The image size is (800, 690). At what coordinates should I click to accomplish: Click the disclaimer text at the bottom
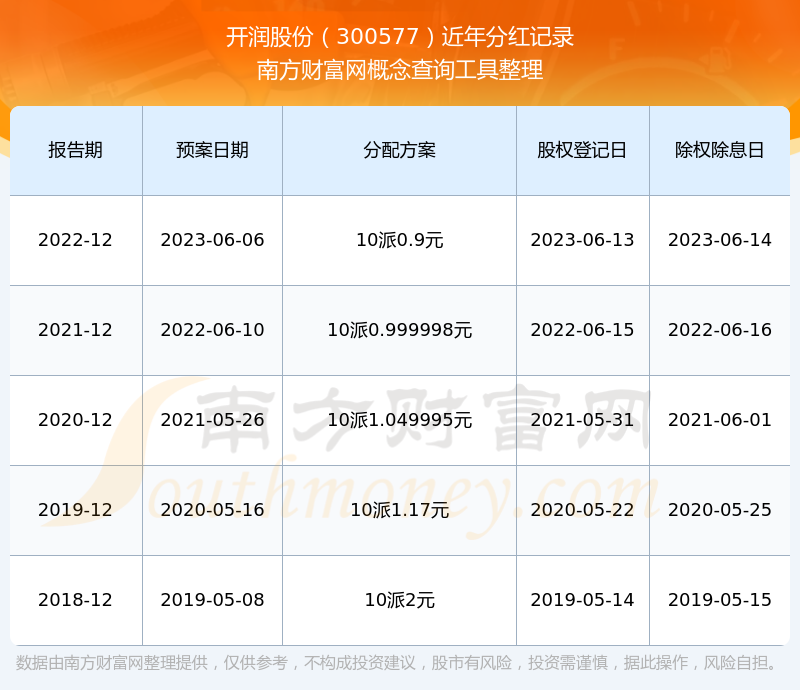[x=396, y=663]
